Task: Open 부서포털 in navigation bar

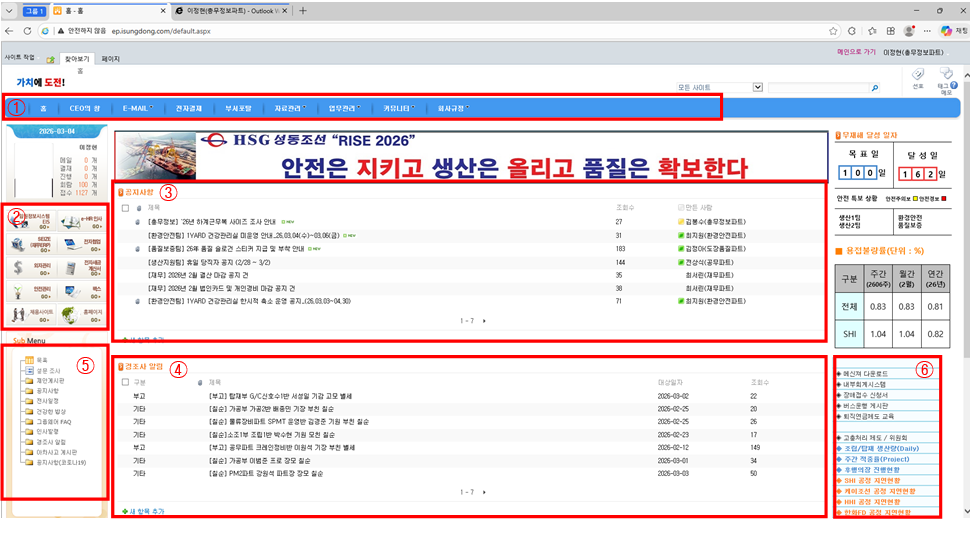Action: pyautogui.click(x=238, y=108)
